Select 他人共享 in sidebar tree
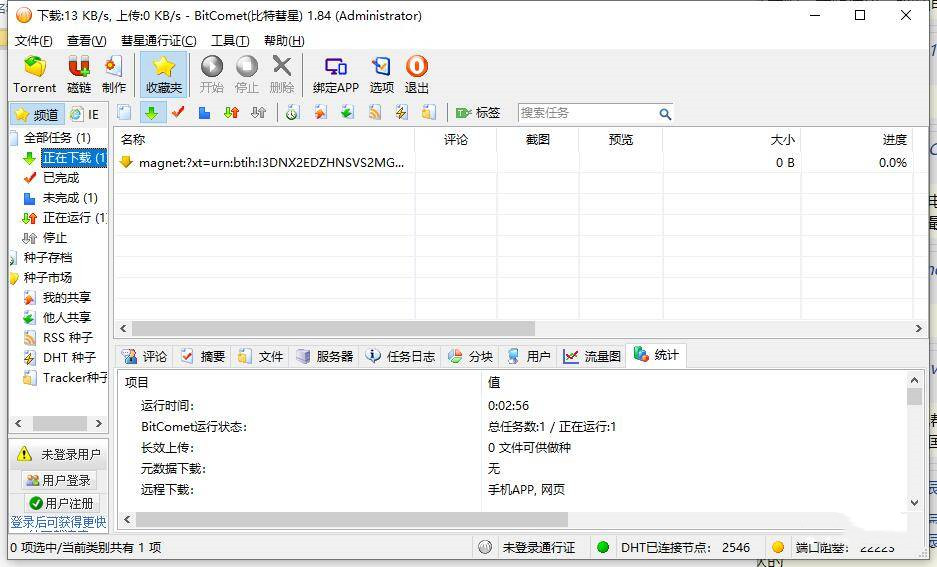Screen dimensions: 937x567 (x=66, y=317)
